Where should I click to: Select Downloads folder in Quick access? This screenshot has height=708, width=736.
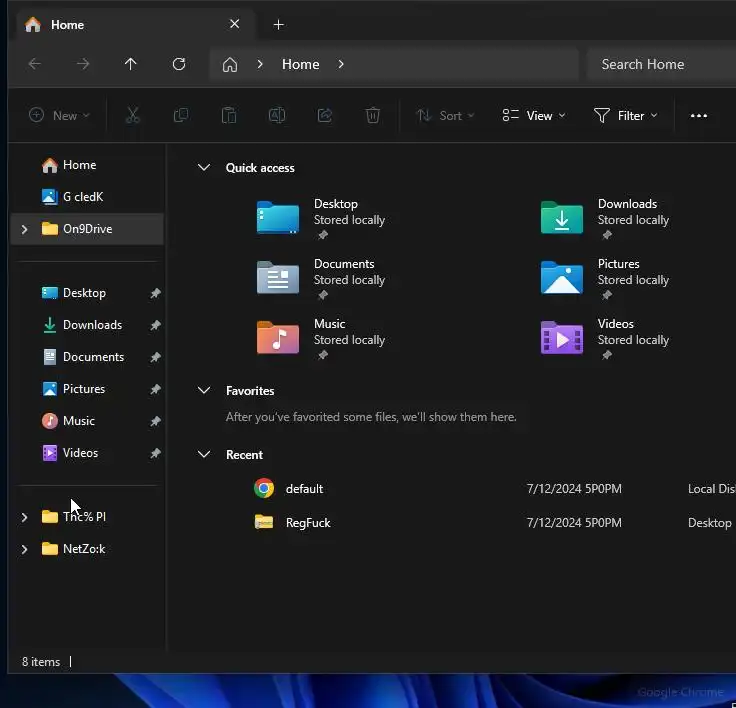coord(605,218)
